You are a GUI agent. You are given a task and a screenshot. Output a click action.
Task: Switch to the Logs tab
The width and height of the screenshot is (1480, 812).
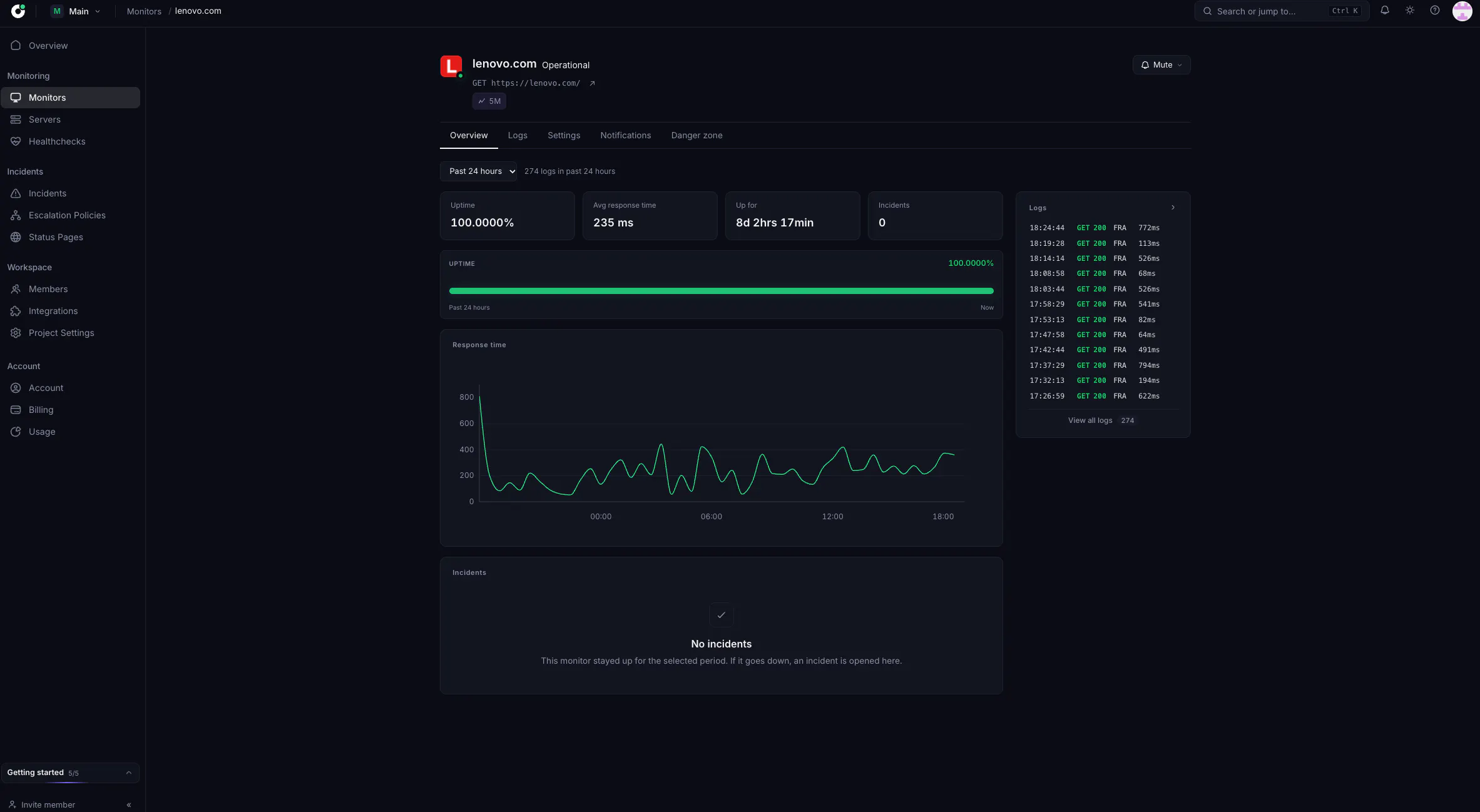(518, 136)
